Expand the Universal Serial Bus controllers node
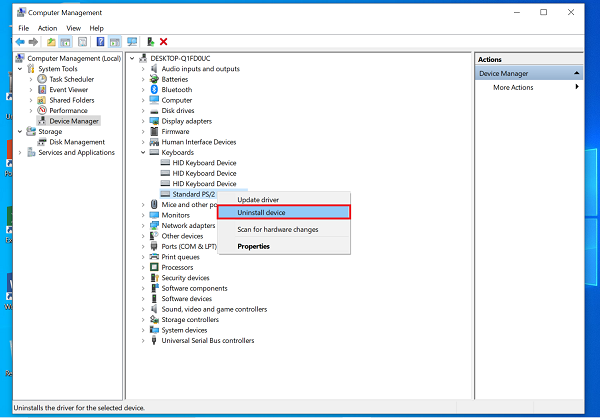The height and width of the screenshot is (418, 600). click(144, 341)
